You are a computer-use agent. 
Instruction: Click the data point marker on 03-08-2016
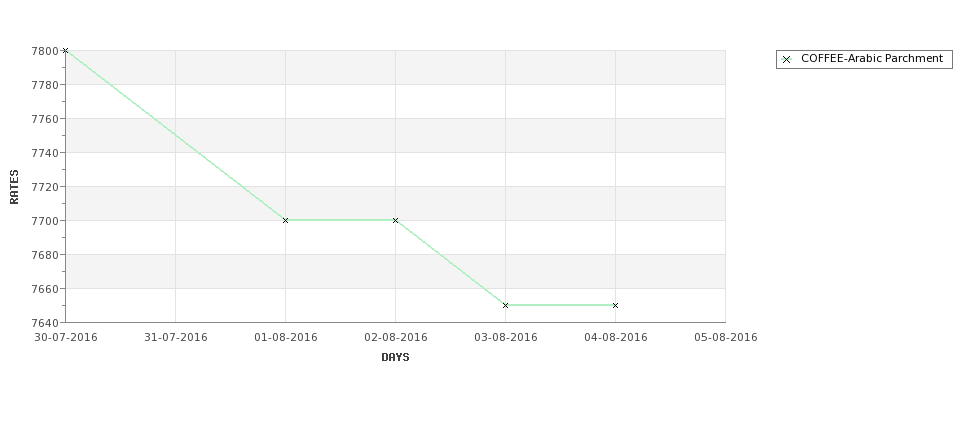(506, 305)
